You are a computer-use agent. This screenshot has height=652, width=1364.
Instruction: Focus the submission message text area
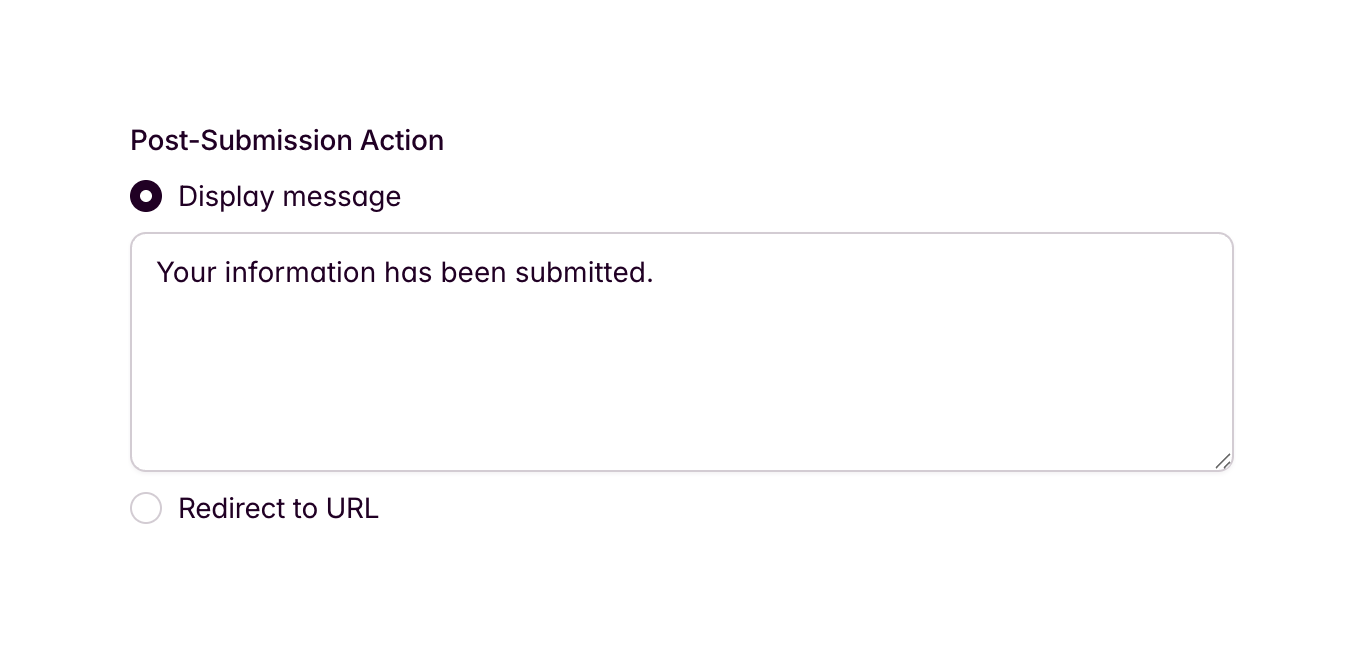click(681, 351)
